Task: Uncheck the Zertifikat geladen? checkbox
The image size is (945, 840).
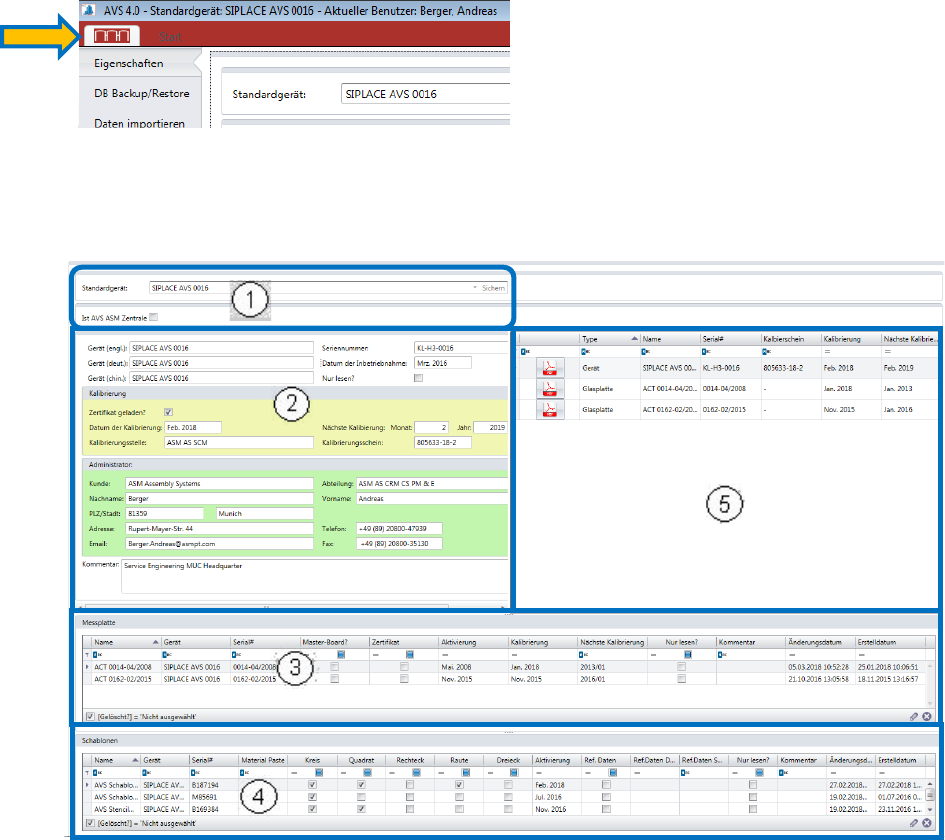Action: point(168,412)
